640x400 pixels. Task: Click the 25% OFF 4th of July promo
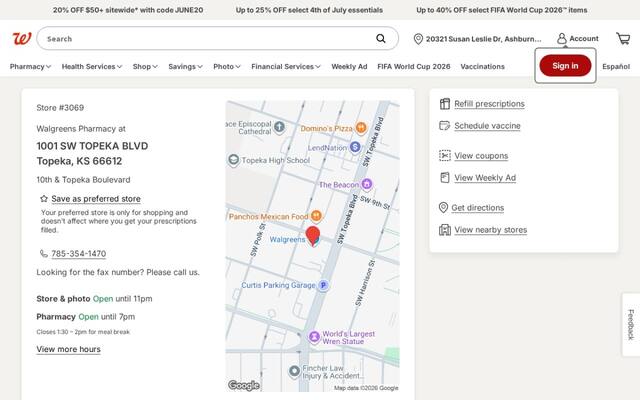[309, 10]
